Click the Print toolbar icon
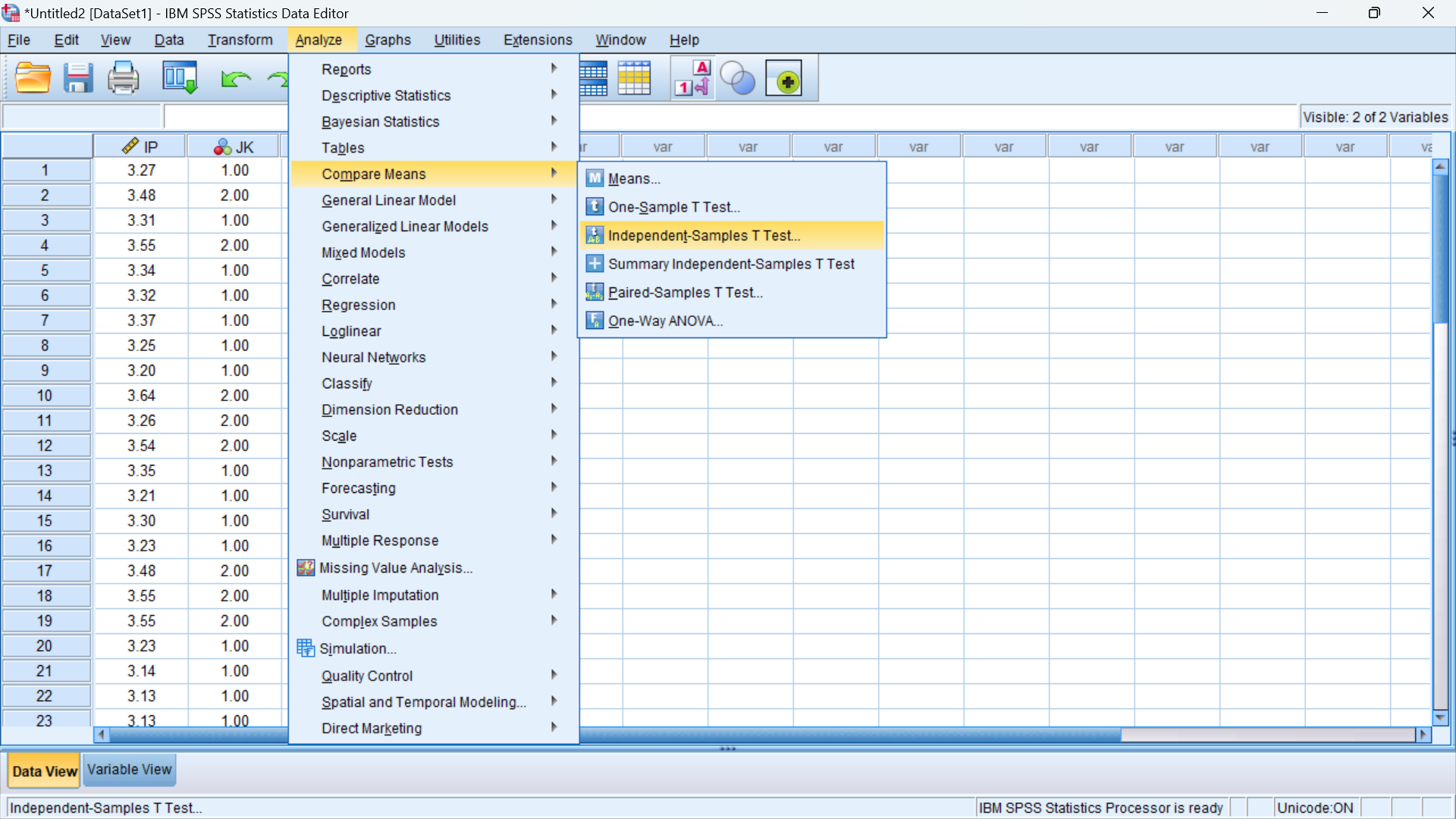This screenshot has height=819, width=1456. pyautogui.click(x=123, y=78)
